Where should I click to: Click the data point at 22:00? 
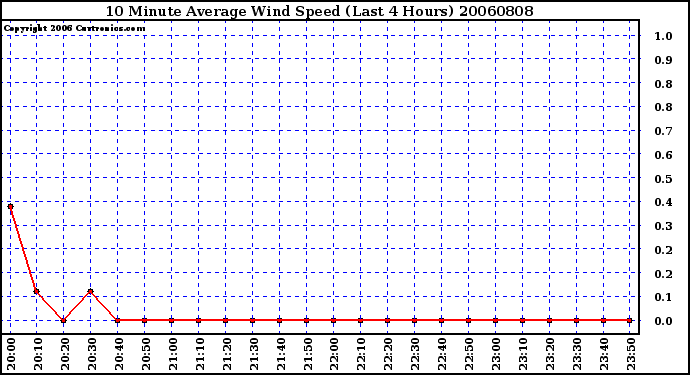(334, 320)
